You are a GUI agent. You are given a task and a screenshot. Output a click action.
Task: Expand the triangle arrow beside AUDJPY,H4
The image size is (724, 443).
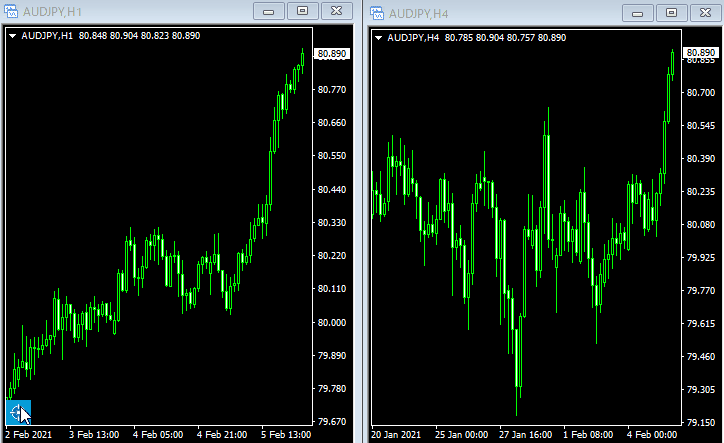[379, 37]
